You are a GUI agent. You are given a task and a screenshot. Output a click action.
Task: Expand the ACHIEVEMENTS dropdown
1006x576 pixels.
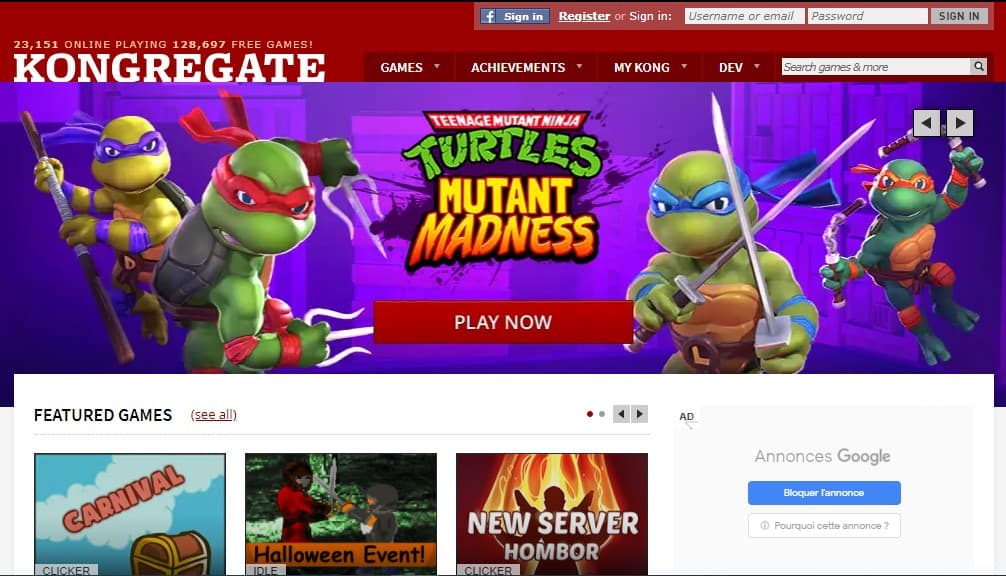(517, 67)
